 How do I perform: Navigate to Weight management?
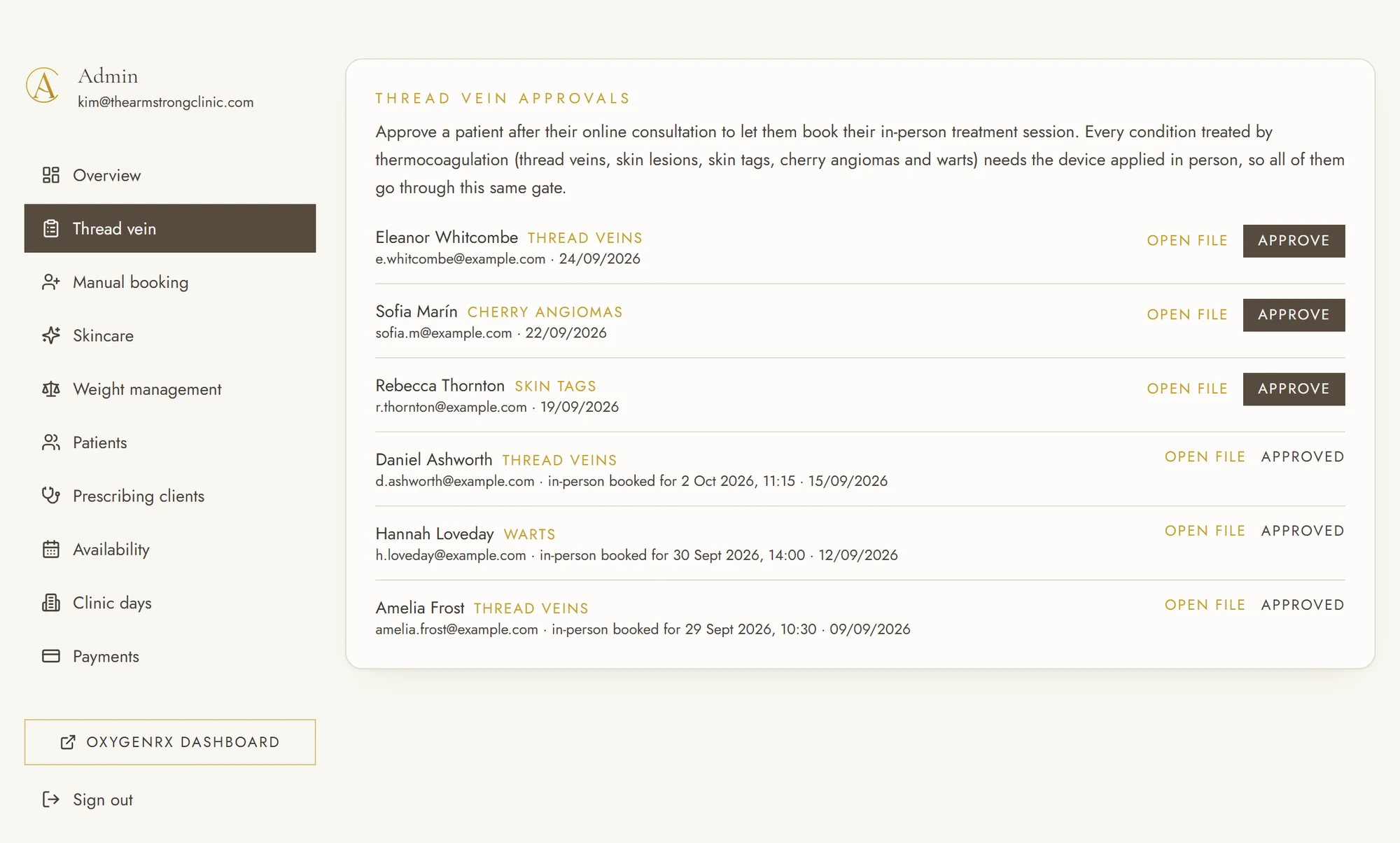pos(170,389)
